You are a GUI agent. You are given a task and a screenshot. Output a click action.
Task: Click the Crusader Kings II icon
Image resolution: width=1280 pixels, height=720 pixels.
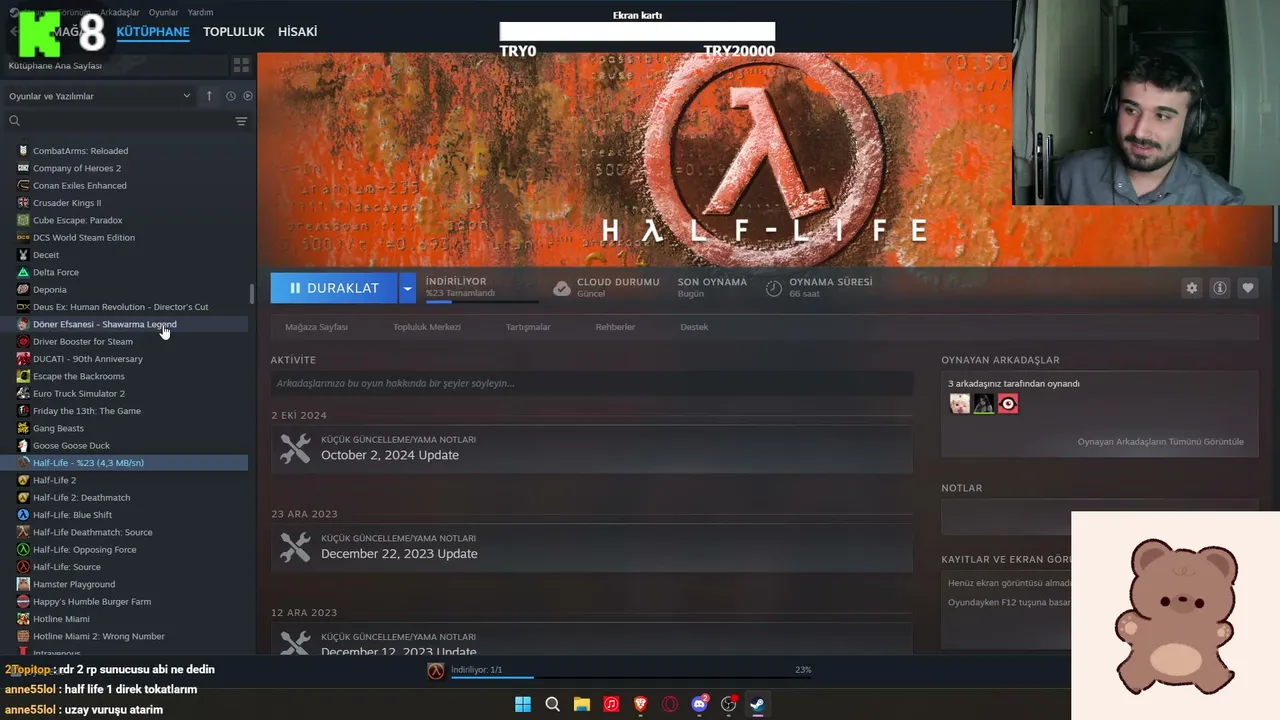(23, 203)
